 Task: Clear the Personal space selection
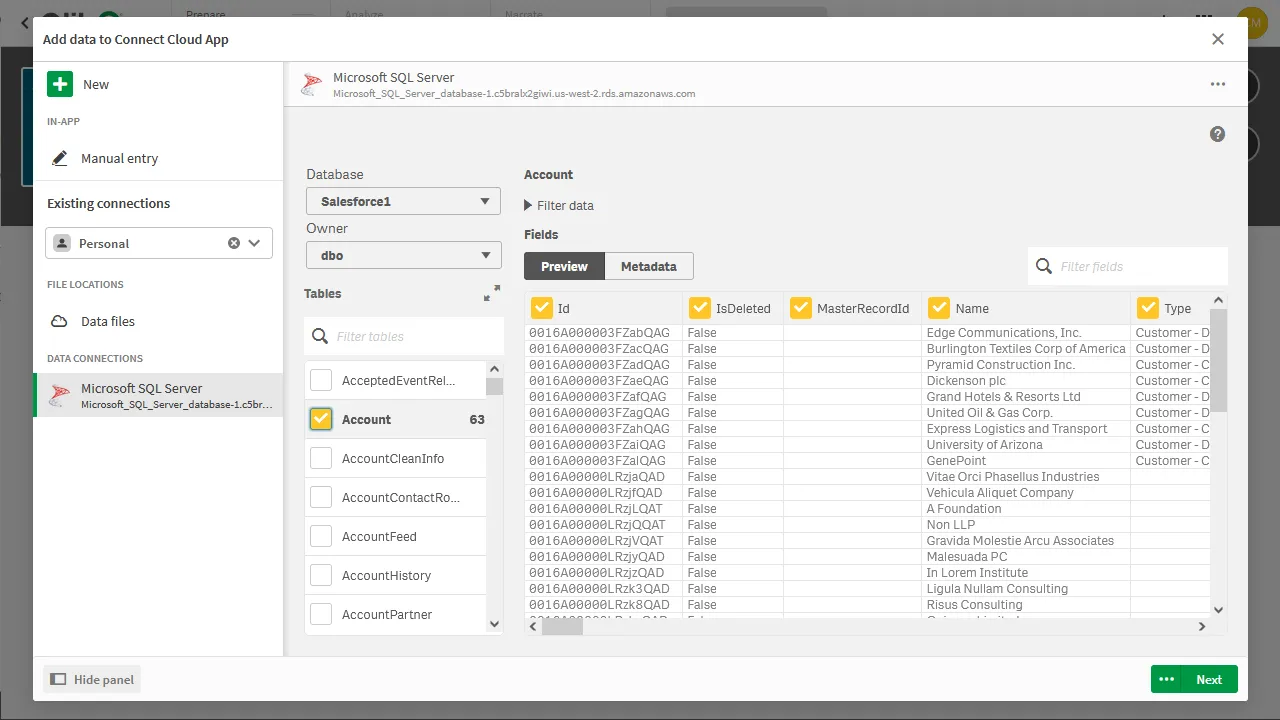234,243
